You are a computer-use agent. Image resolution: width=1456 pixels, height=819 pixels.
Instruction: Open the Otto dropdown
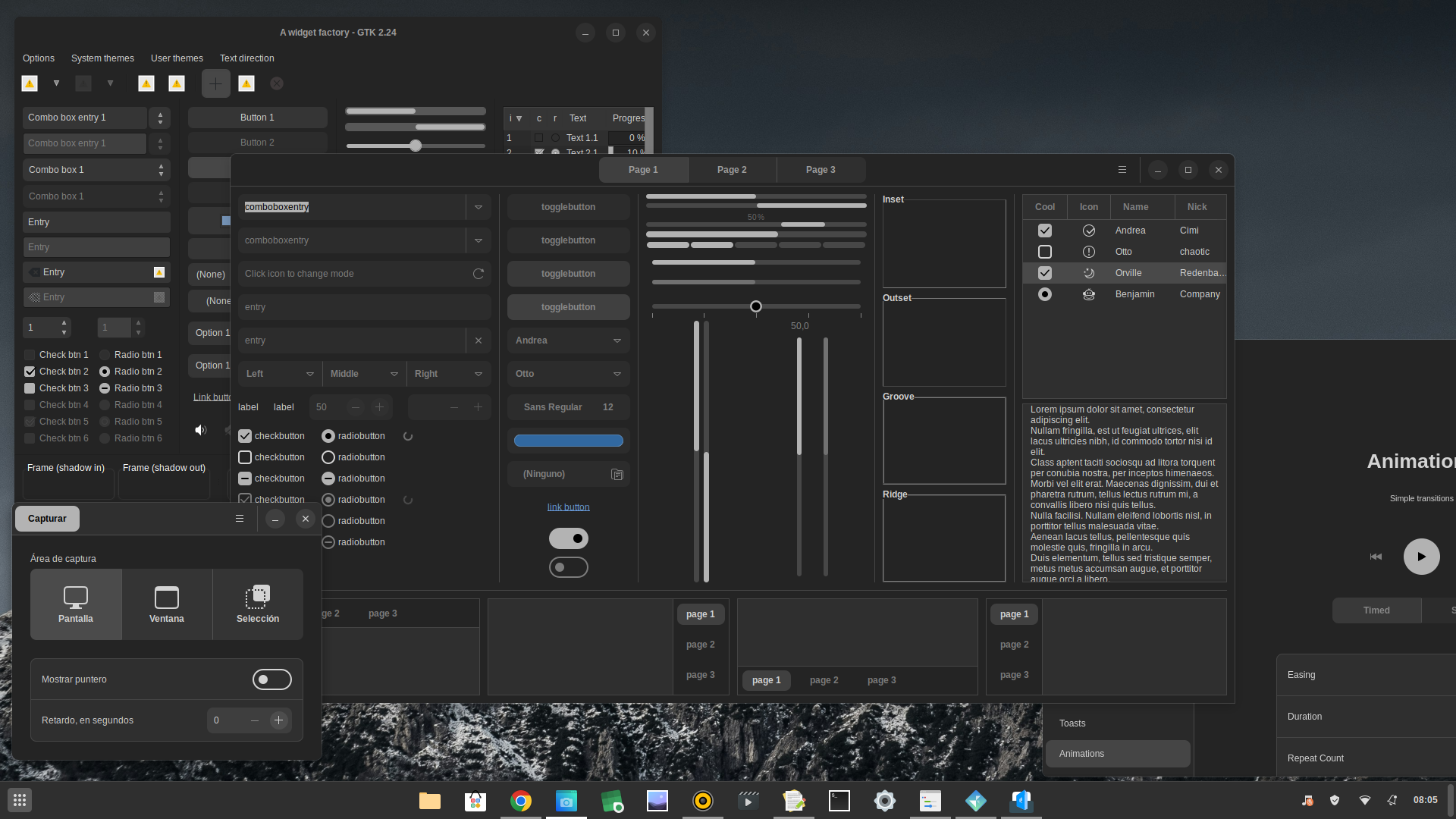pos(569,374)
